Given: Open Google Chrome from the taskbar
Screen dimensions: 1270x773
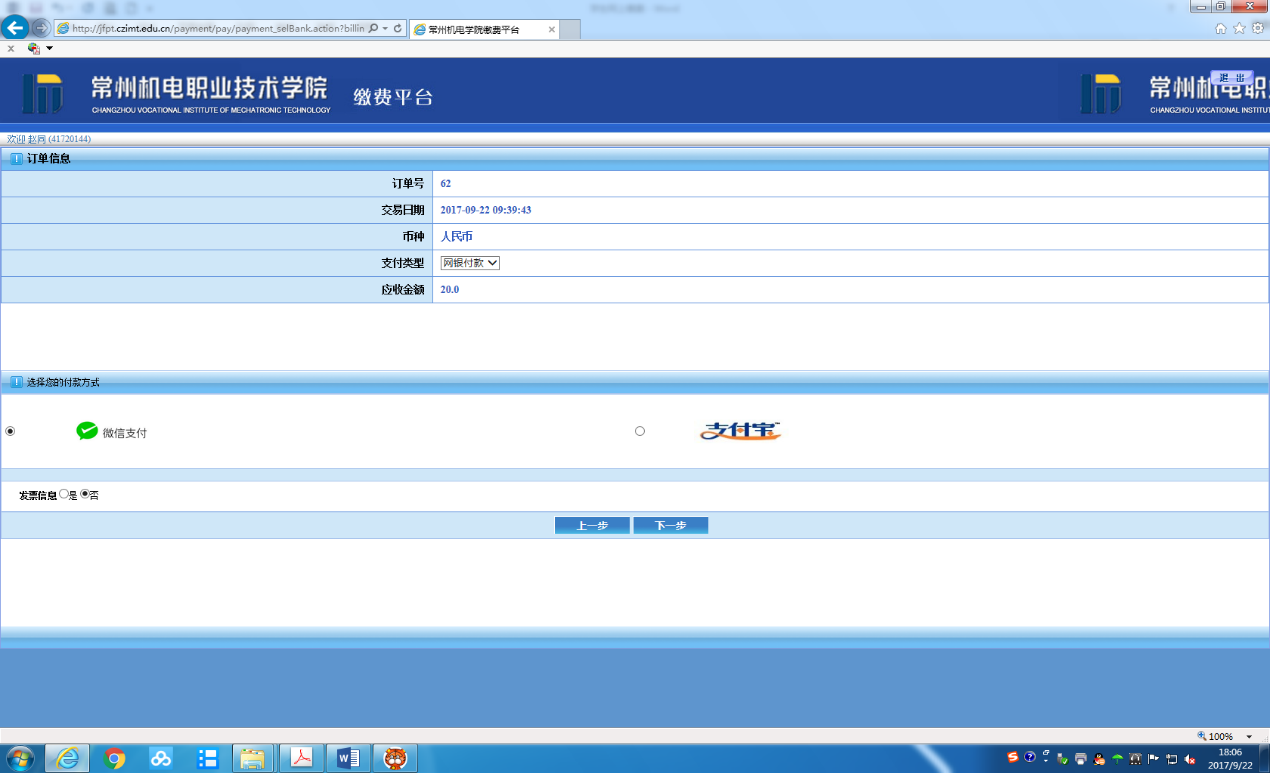Looking at the screenshot, I should coord(115,758).
